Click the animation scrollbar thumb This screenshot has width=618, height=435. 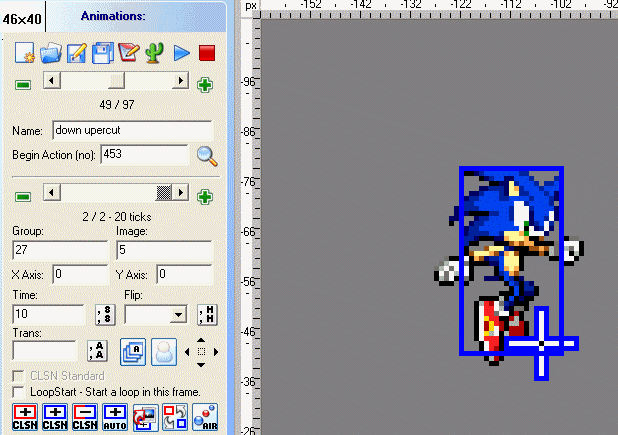tap(116, 81)
